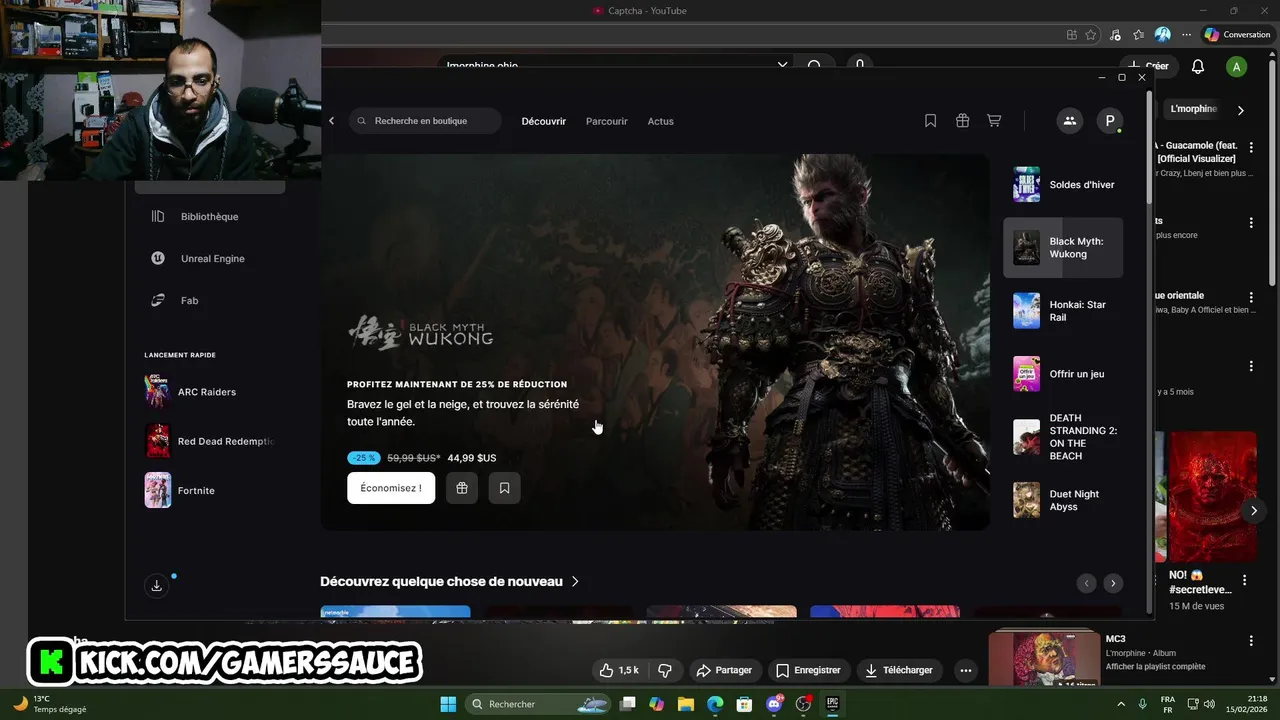Click the taskbar Rechercher search box

pyautogui.click(x=540, y=704)
